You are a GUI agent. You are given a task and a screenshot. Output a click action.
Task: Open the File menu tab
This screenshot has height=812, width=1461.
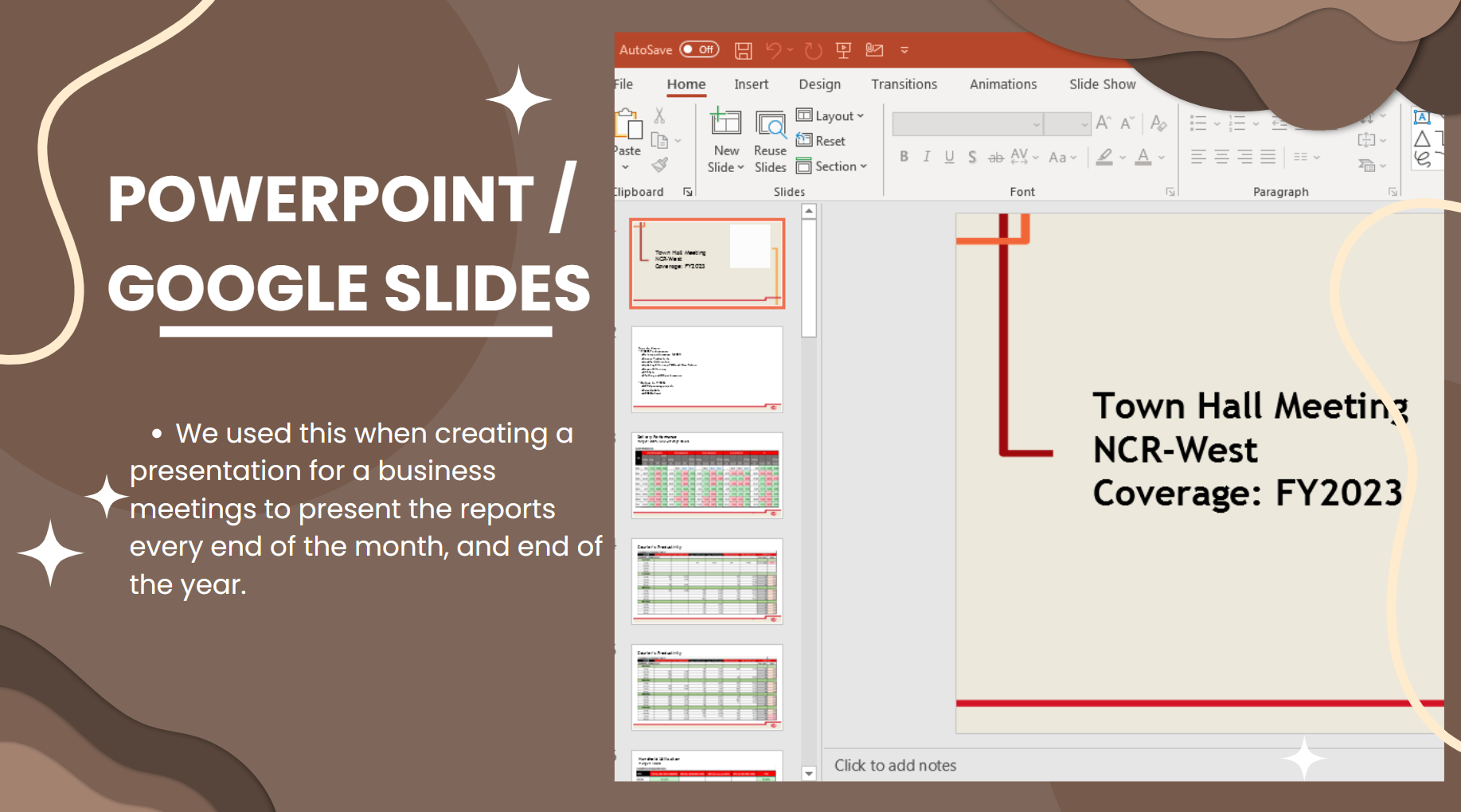point(623,84)
